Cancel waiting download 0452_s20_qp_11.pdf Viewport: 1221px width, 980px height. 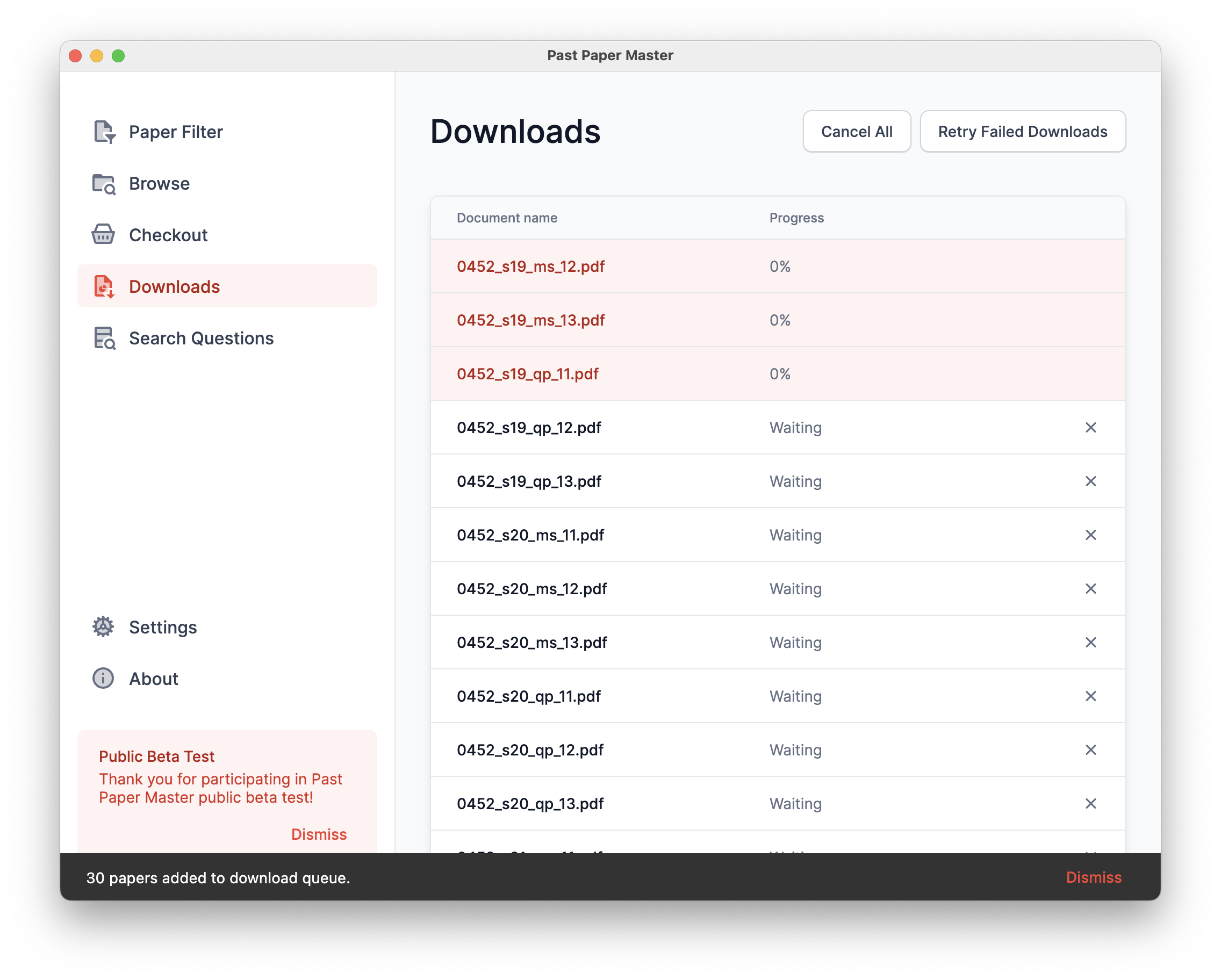click(1091, 696)
